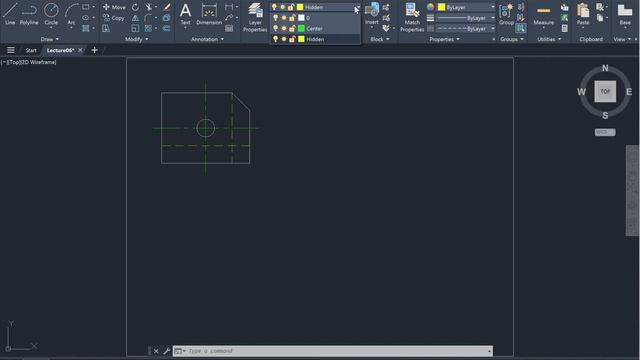
Task: Select the Text annotation tool
Action: click(185, 14)
